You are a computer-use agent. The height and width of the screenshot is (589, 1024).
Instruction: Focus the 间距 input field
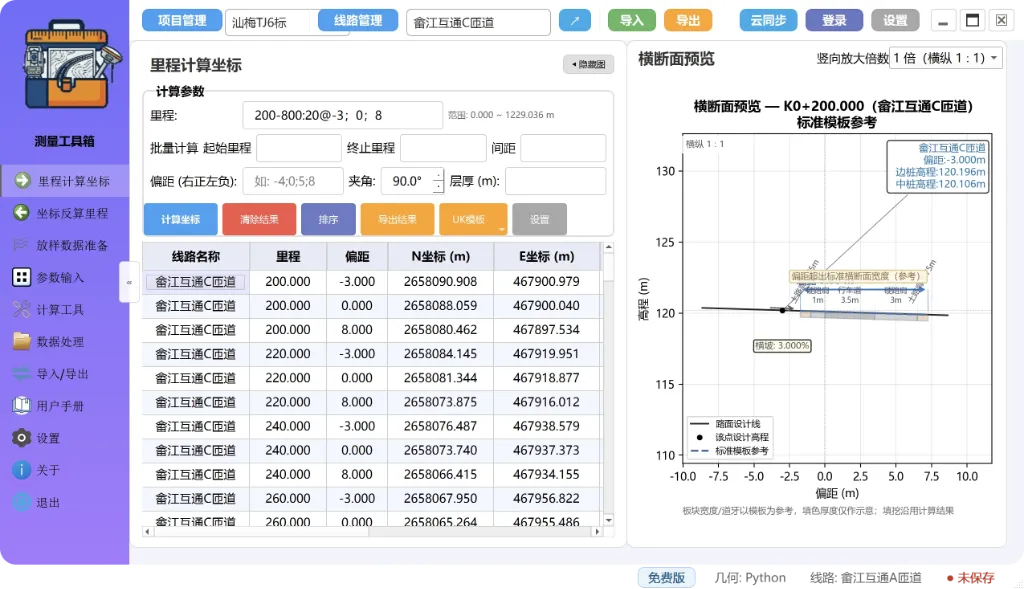click(563, 148)
